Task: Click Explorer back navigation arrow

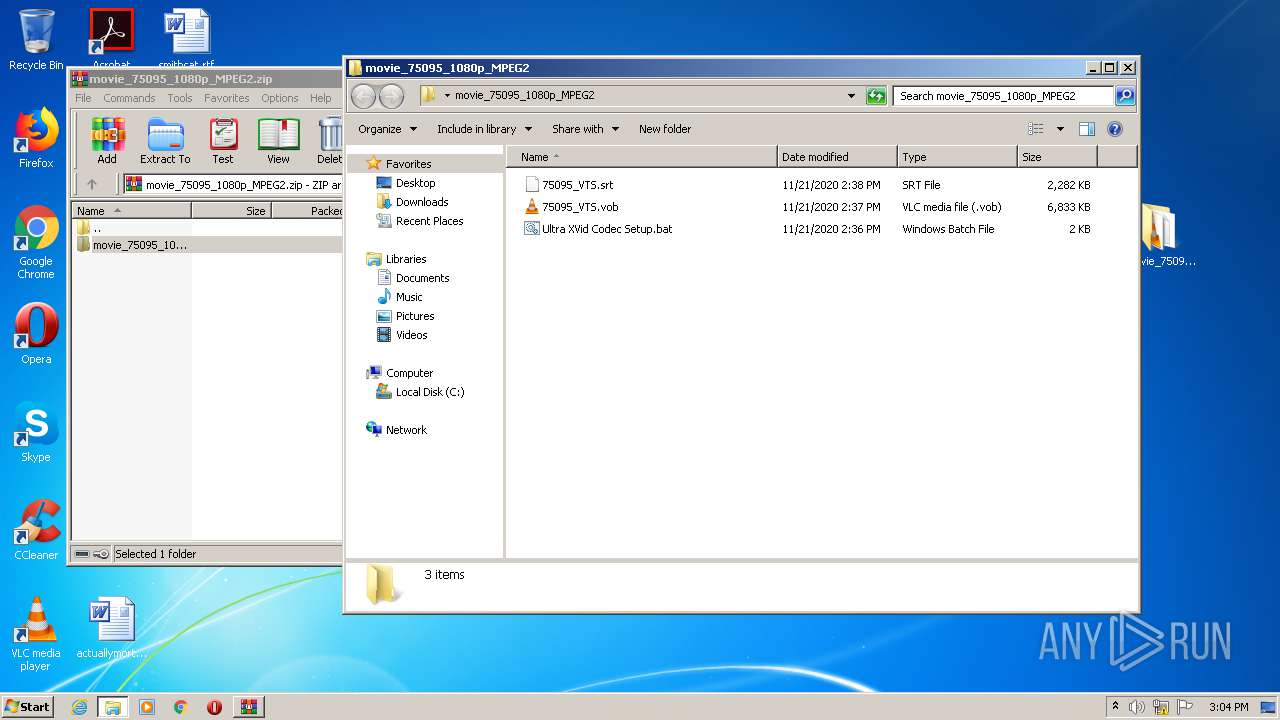Action: [363, 96]
